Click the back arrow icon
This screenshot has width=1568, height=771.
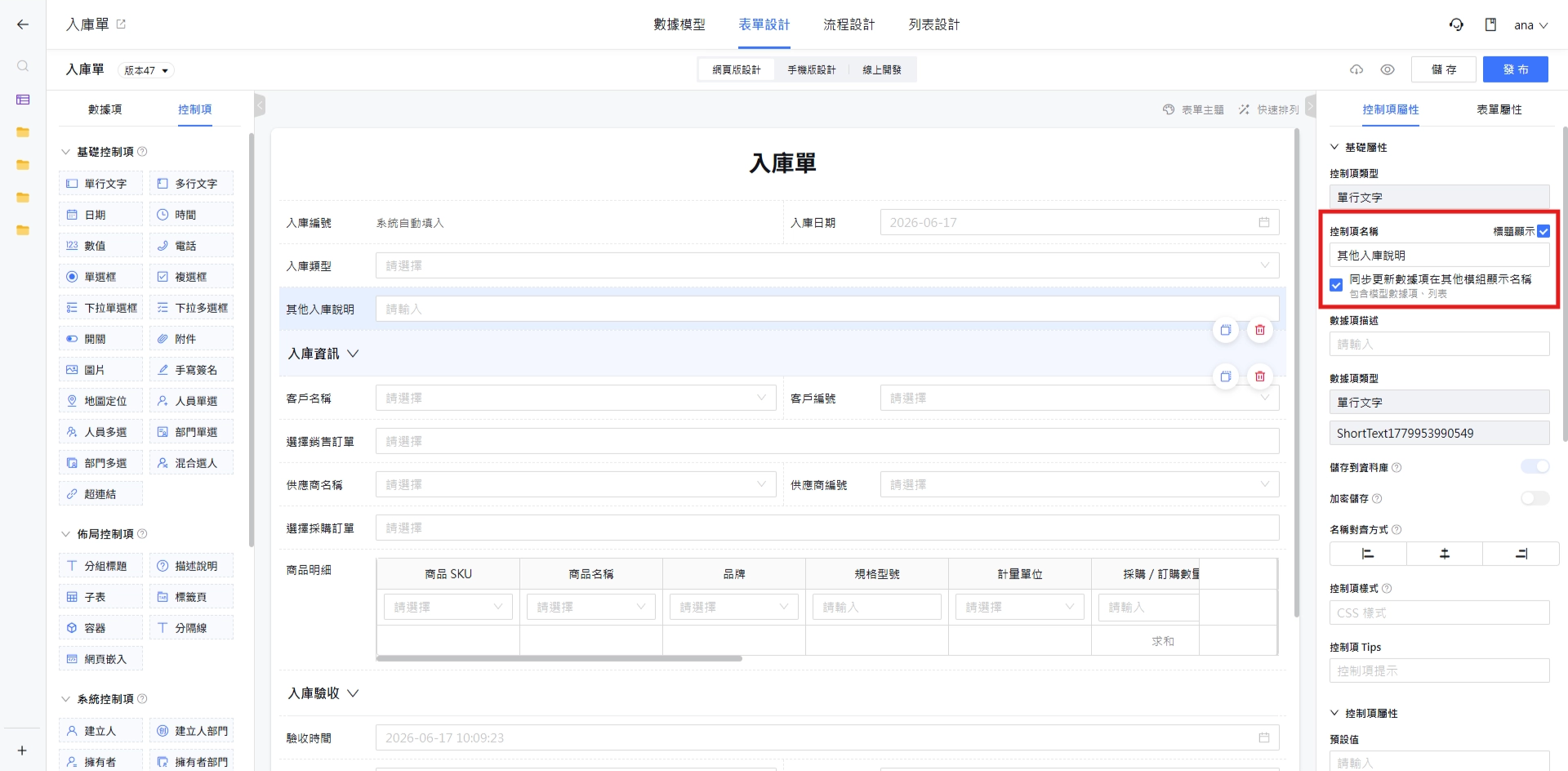pyautogui.click(x=22, y=25)
